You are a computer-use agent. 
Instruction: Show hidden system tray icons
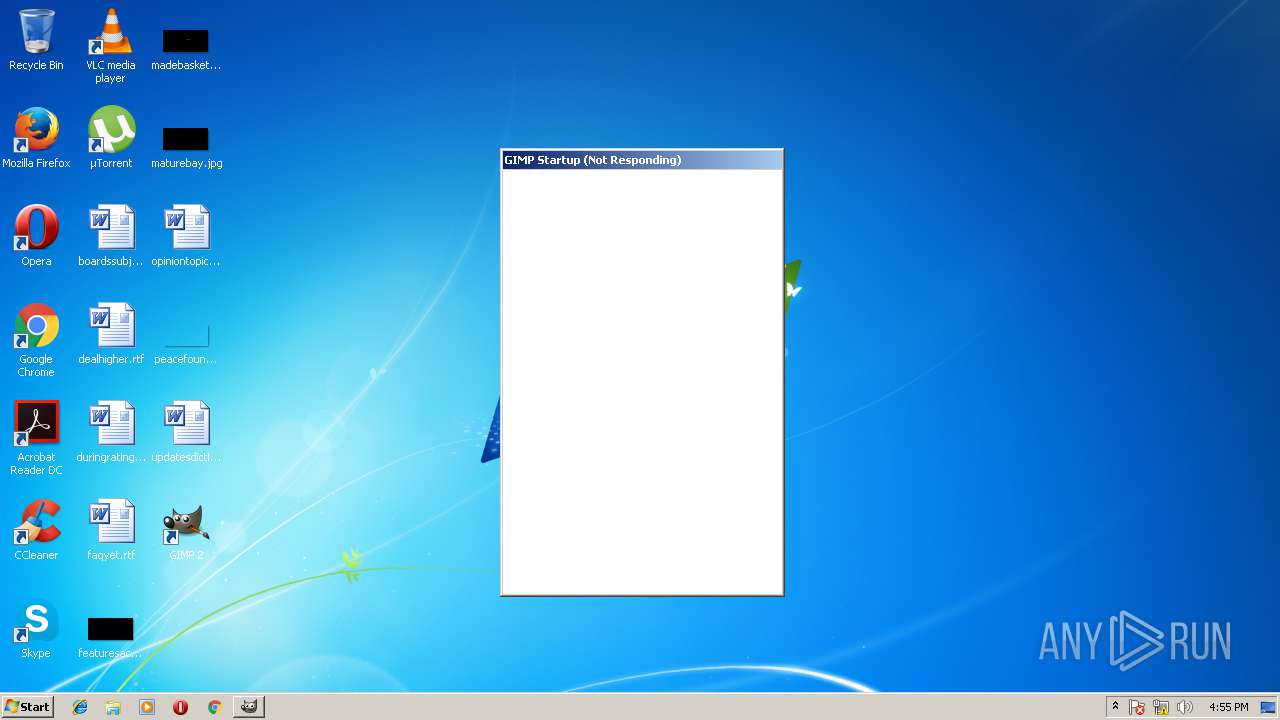pos(1115,707)
